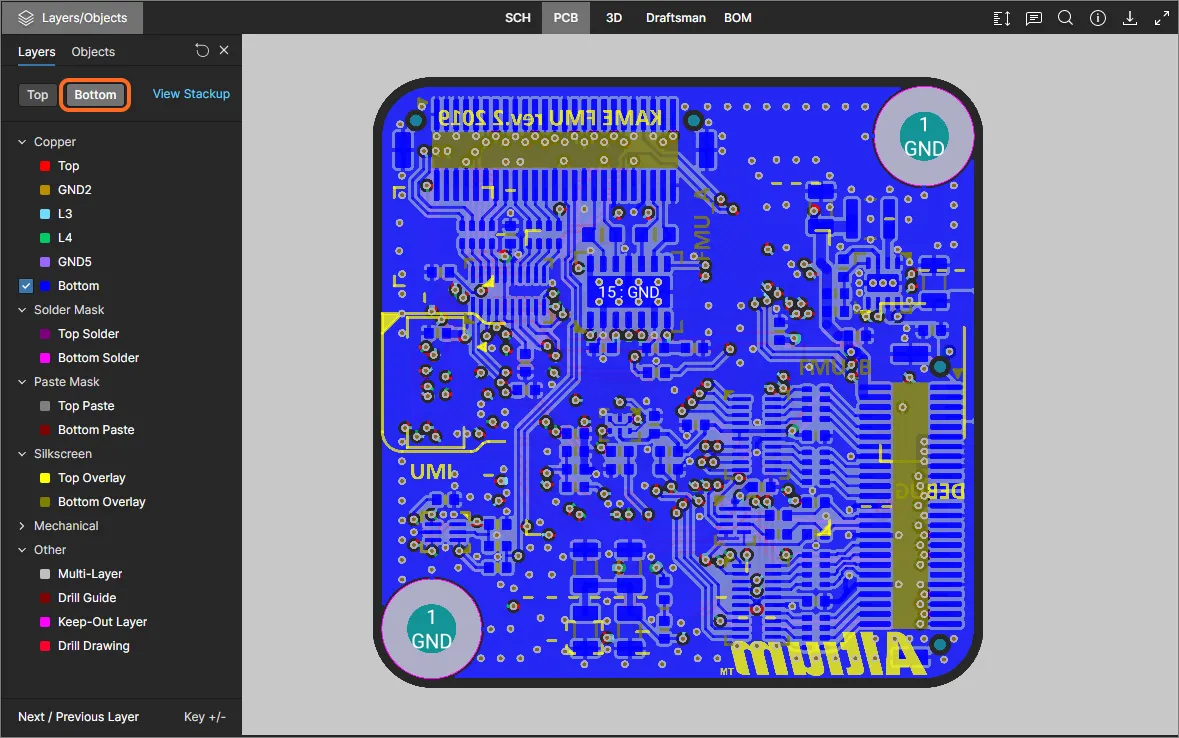Click the Top copper layer name
The image size is (1179, 738).
(x=68, y=166)
